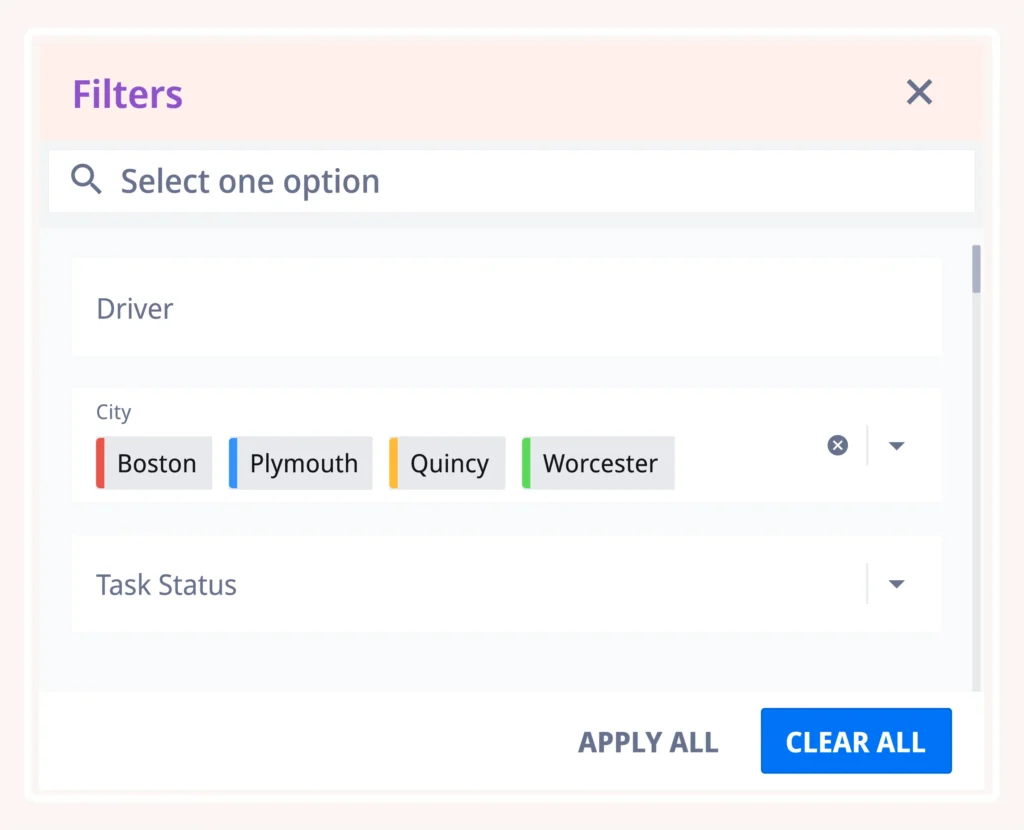The image size is (1024, 830).
Task: Click the green color bar on the Worcester chip
Action: 526,463
